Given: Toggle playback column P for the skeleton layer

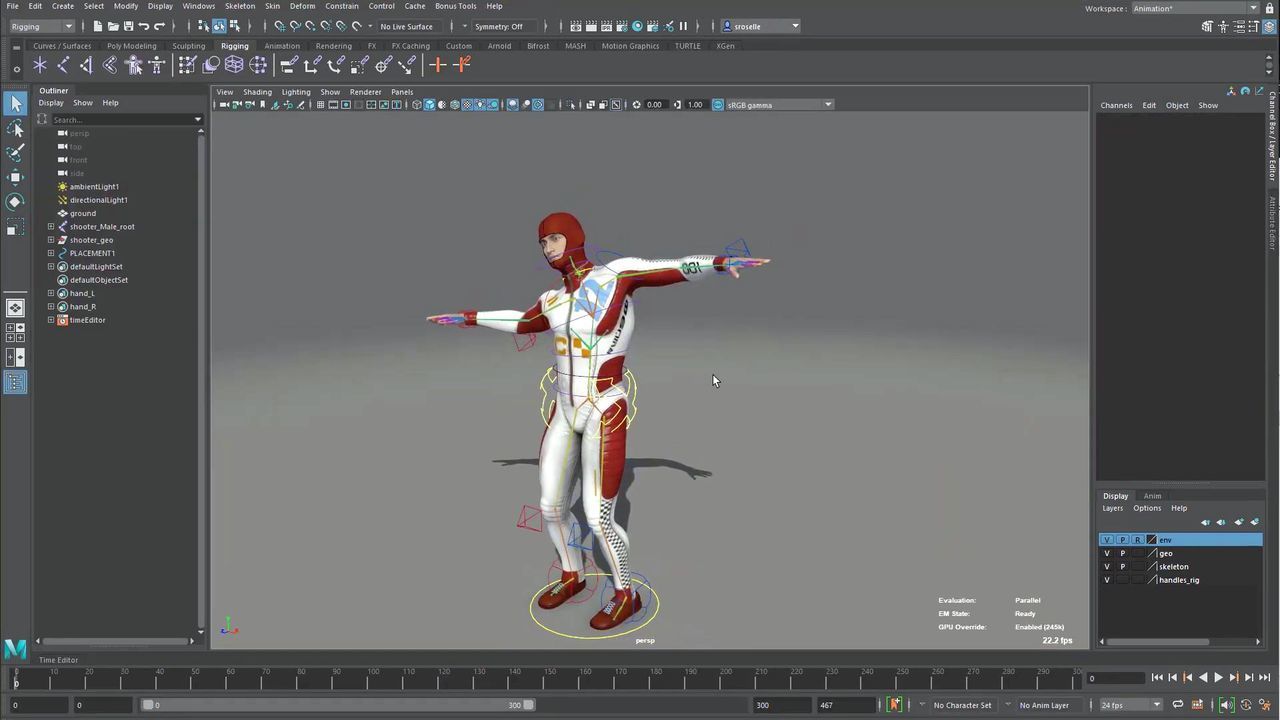Looking at the screenshot, I should pyautogui.click(x=1122, y=567).
